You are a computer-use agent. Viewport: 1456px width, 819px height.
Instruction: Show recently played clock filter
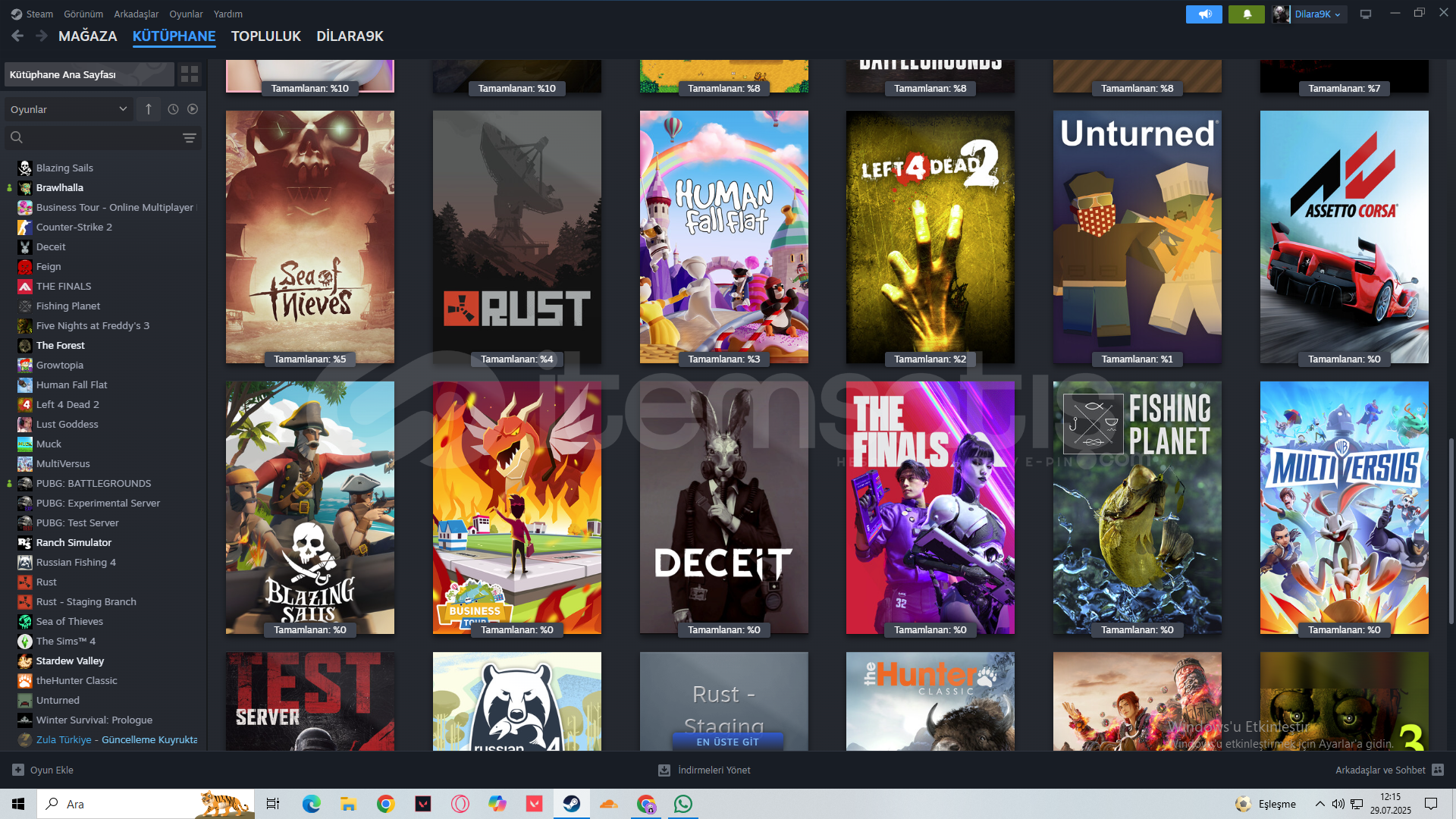click(x=173, y=109)
